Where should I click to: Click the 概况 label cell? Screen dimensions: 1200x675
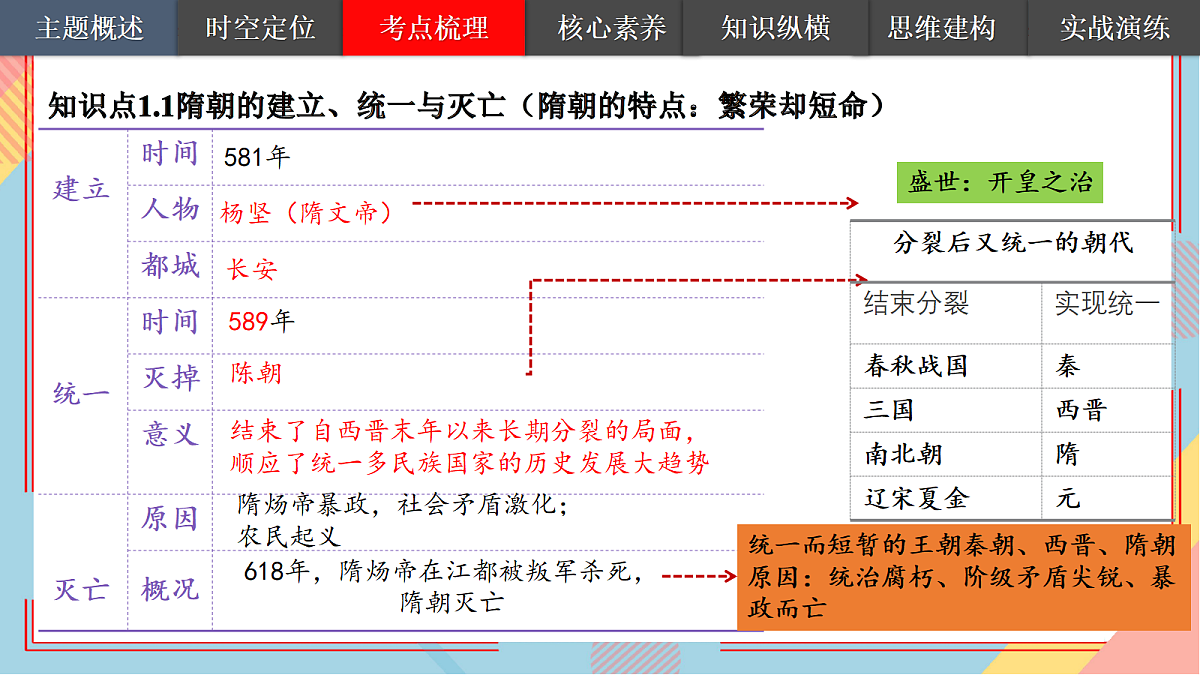(170, 590)
